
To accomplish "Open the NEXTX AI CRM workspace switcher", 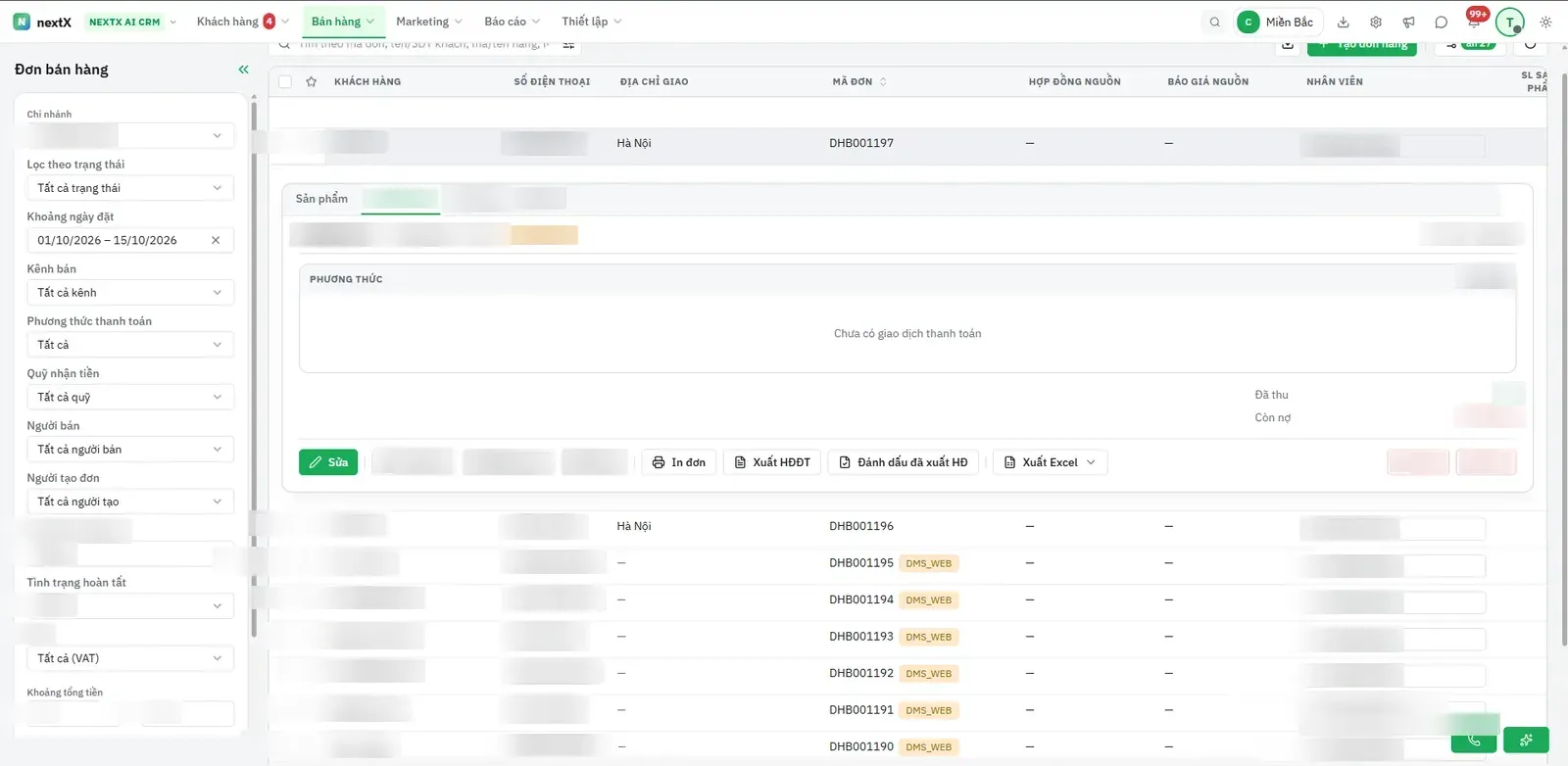I will 132,22.
